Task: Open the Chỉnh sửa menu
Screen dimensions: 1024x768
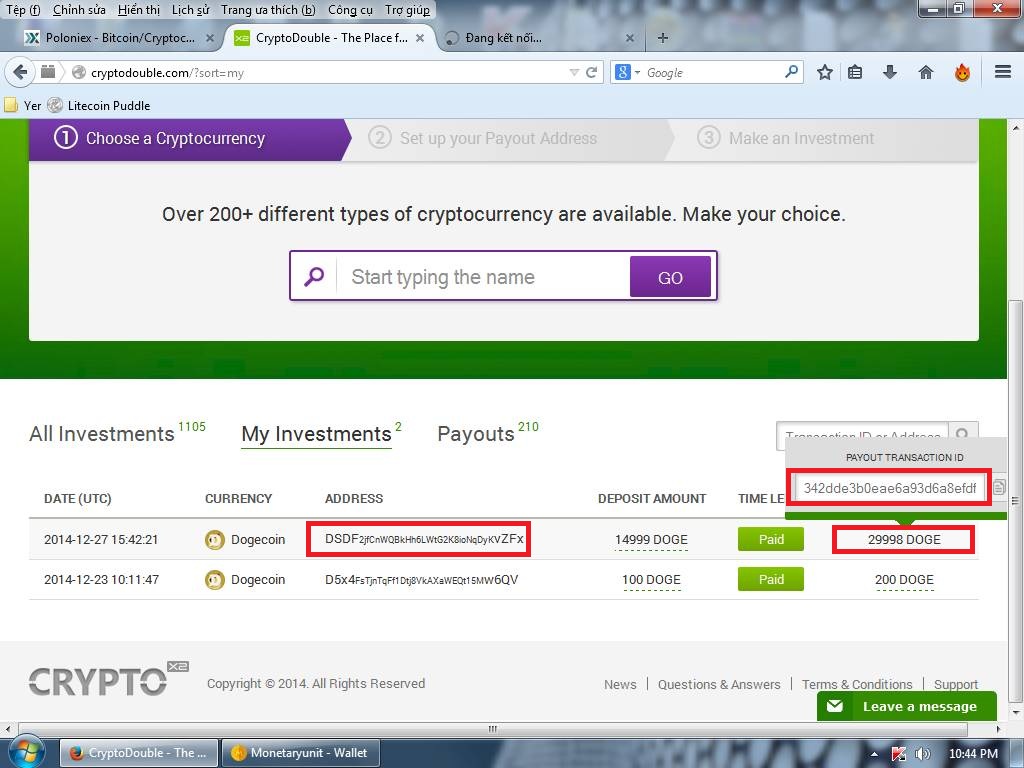Action: click(x=79, y=10)
